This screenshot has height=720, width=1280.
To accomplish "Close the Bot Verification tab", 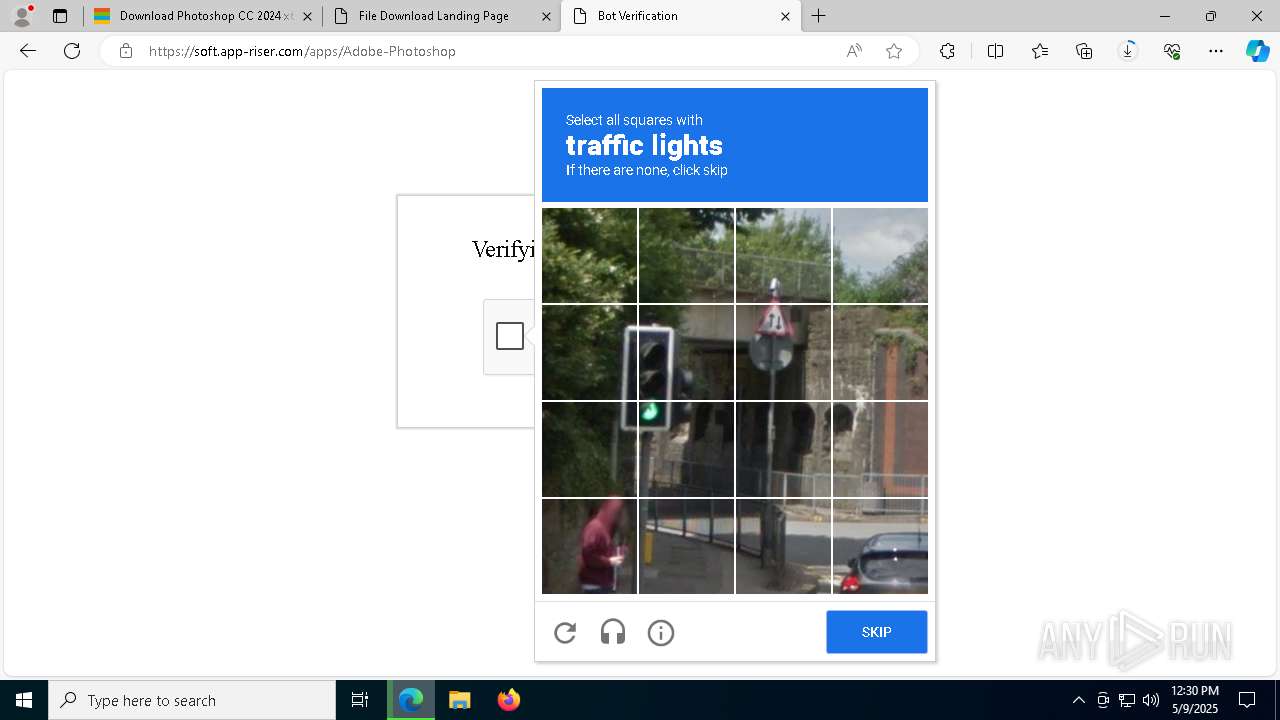I will pos(785,16).
